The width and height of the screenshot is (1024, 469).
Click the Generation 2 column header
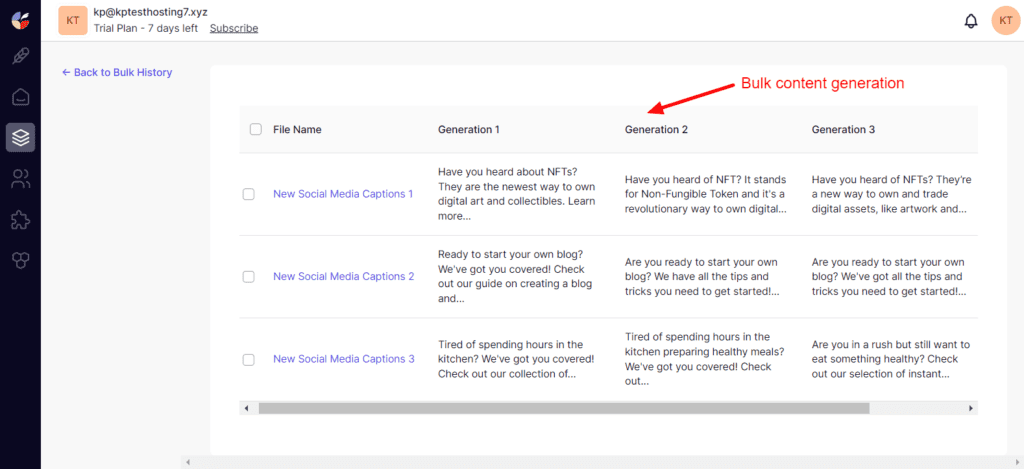point(656,129)
